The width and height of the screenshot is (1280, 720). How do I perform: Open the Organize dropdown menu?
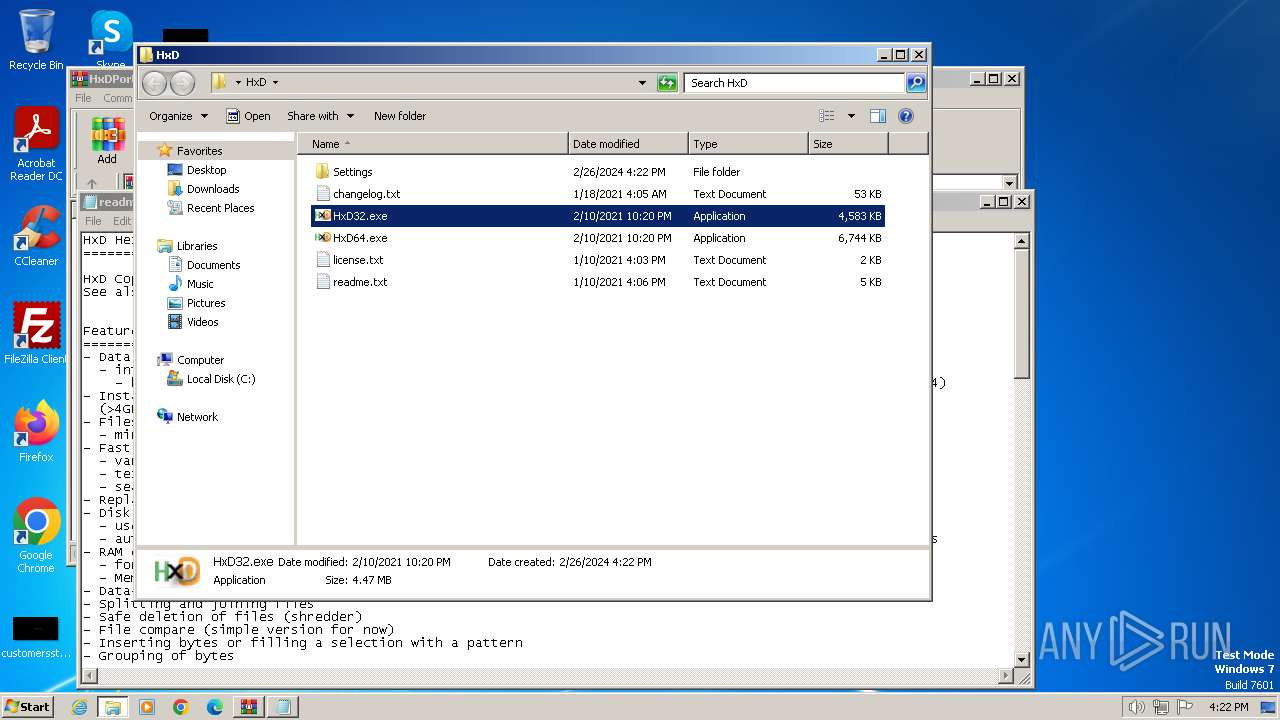coord(178,116)
